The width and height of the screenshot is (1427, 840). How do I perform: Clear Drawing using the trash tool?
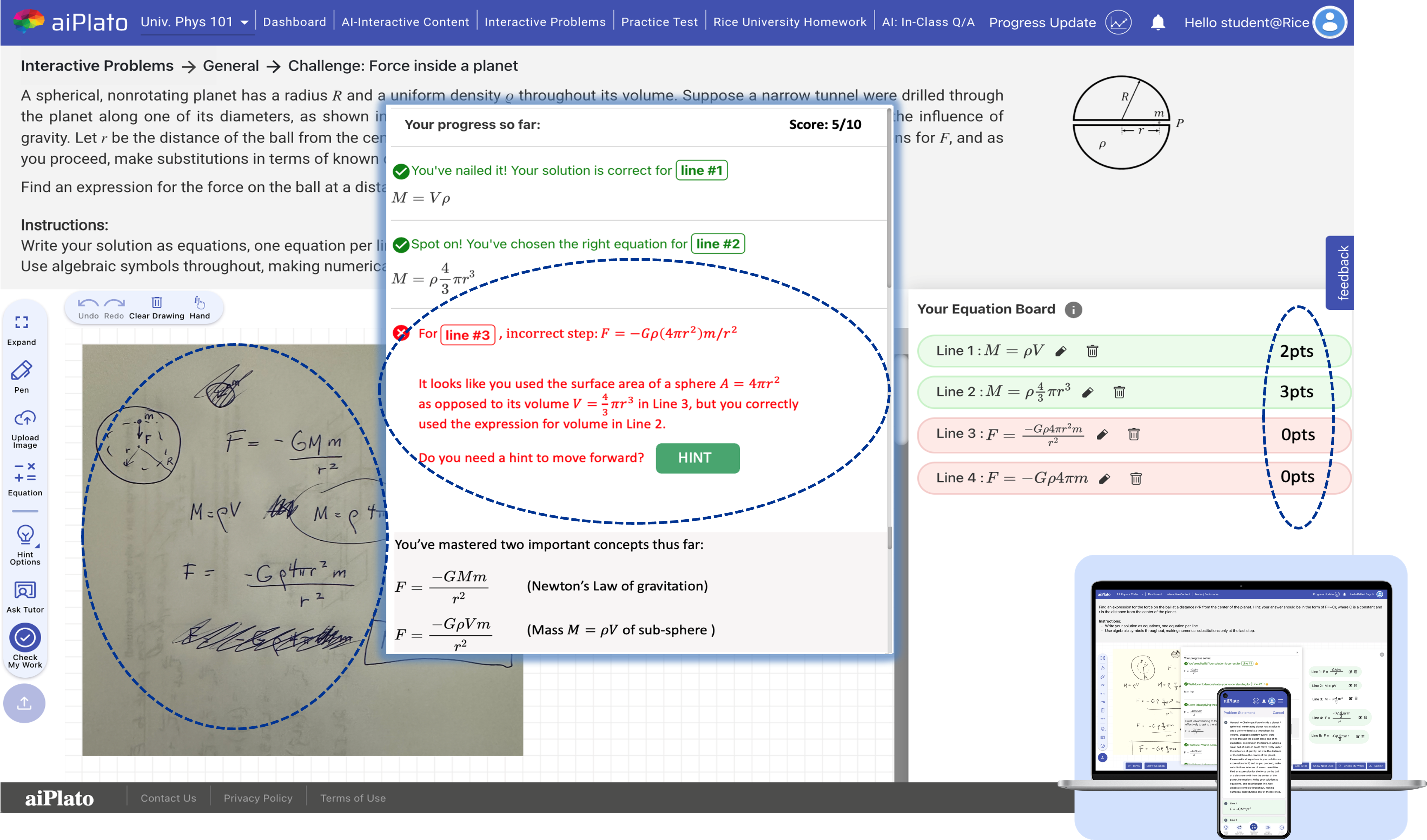(x=157, y=303)
